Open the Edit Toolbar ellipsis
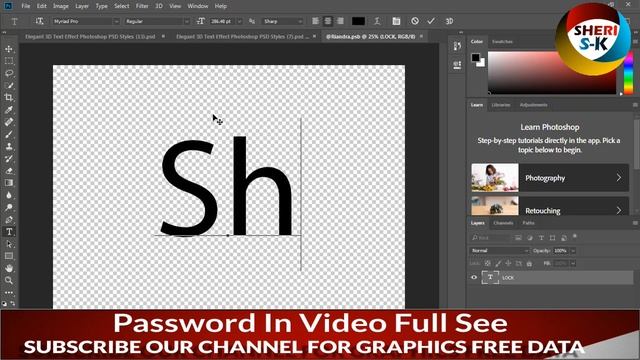640x360 pixels. 9,293
